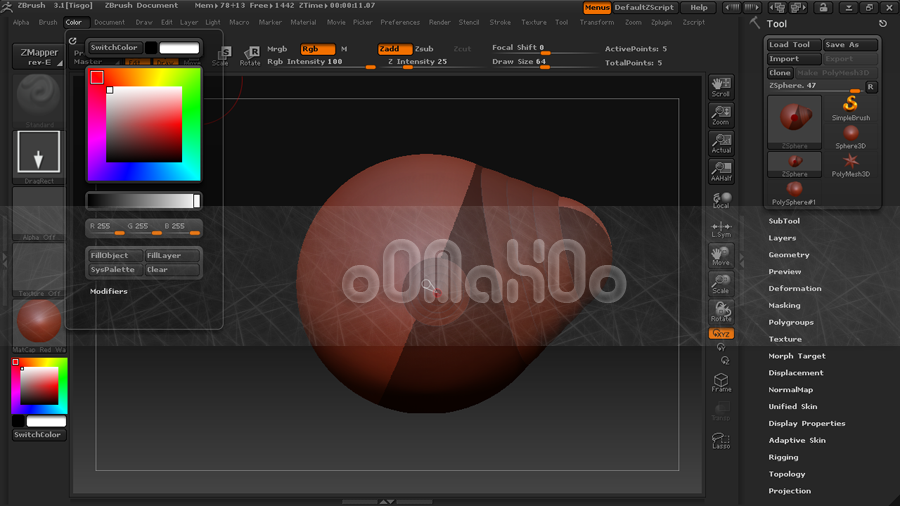Screen dimensions: 900x506
Task: Expand the Adaptive Skin section
Action: pyautogui.click(x=797, y=441)
